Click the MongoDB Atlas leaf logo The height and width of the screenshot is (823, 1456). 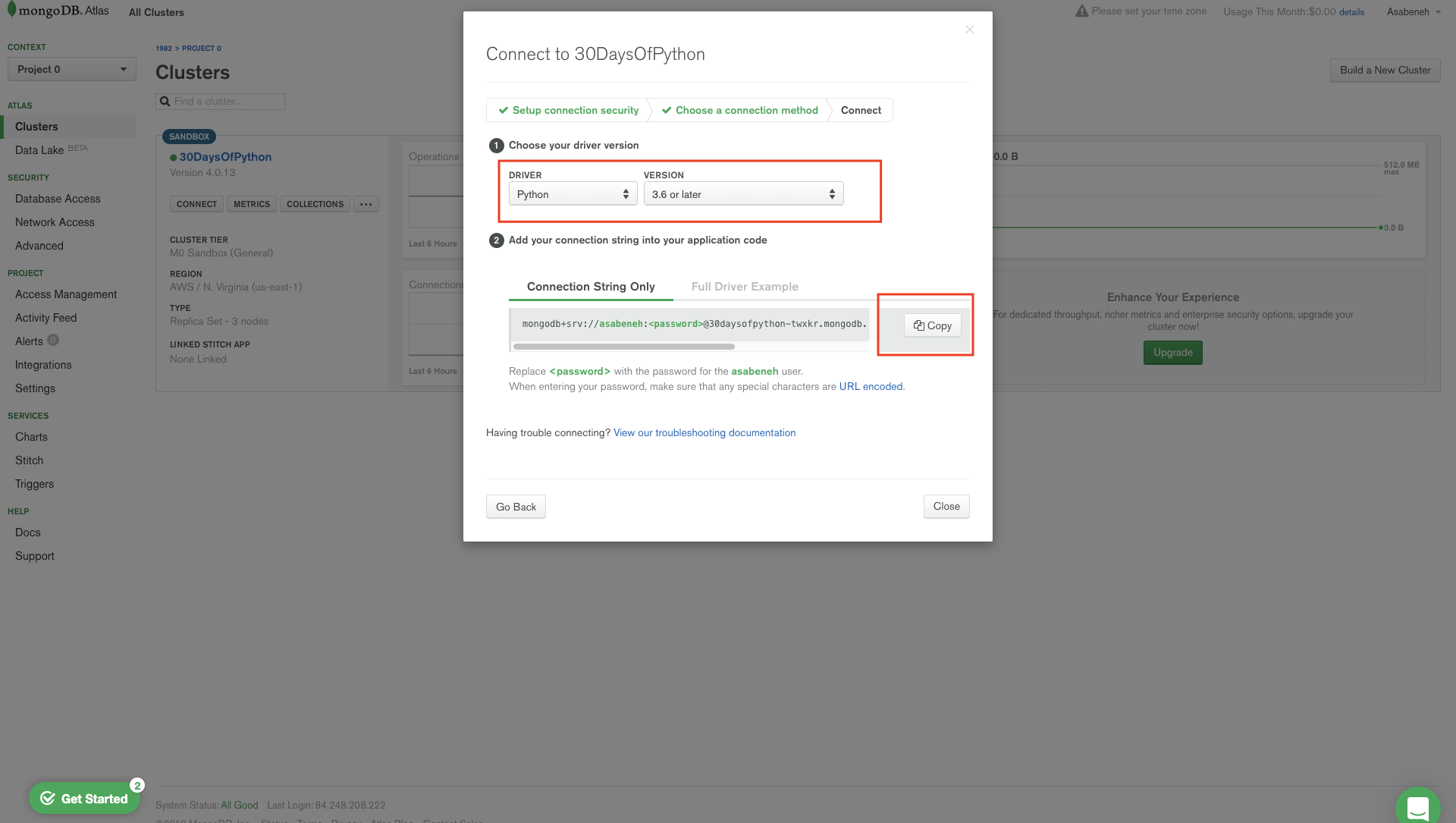[11, 9]
